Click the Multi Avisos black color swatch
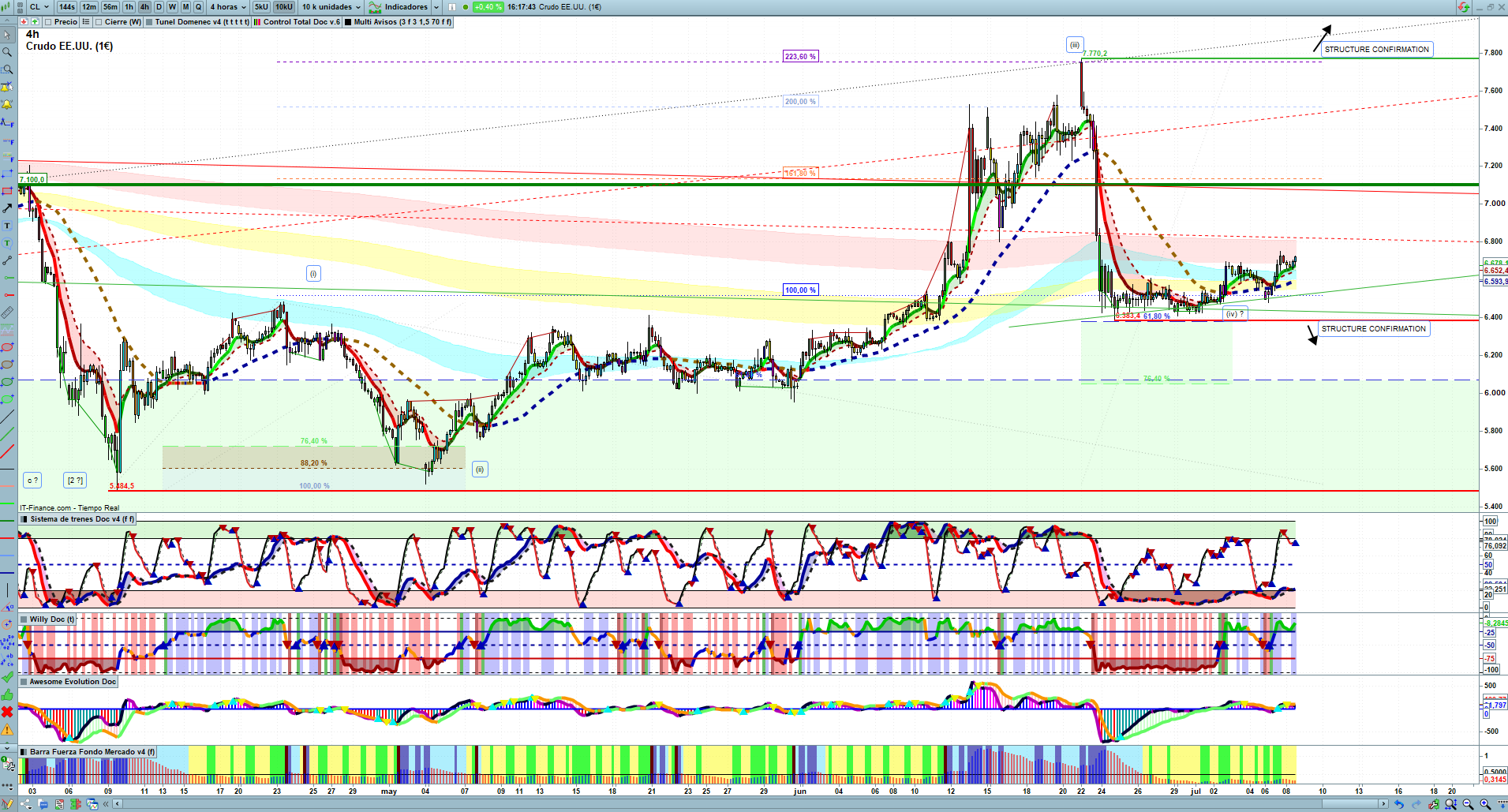The width and height of the screenshot is (1508, 812). 348,22
